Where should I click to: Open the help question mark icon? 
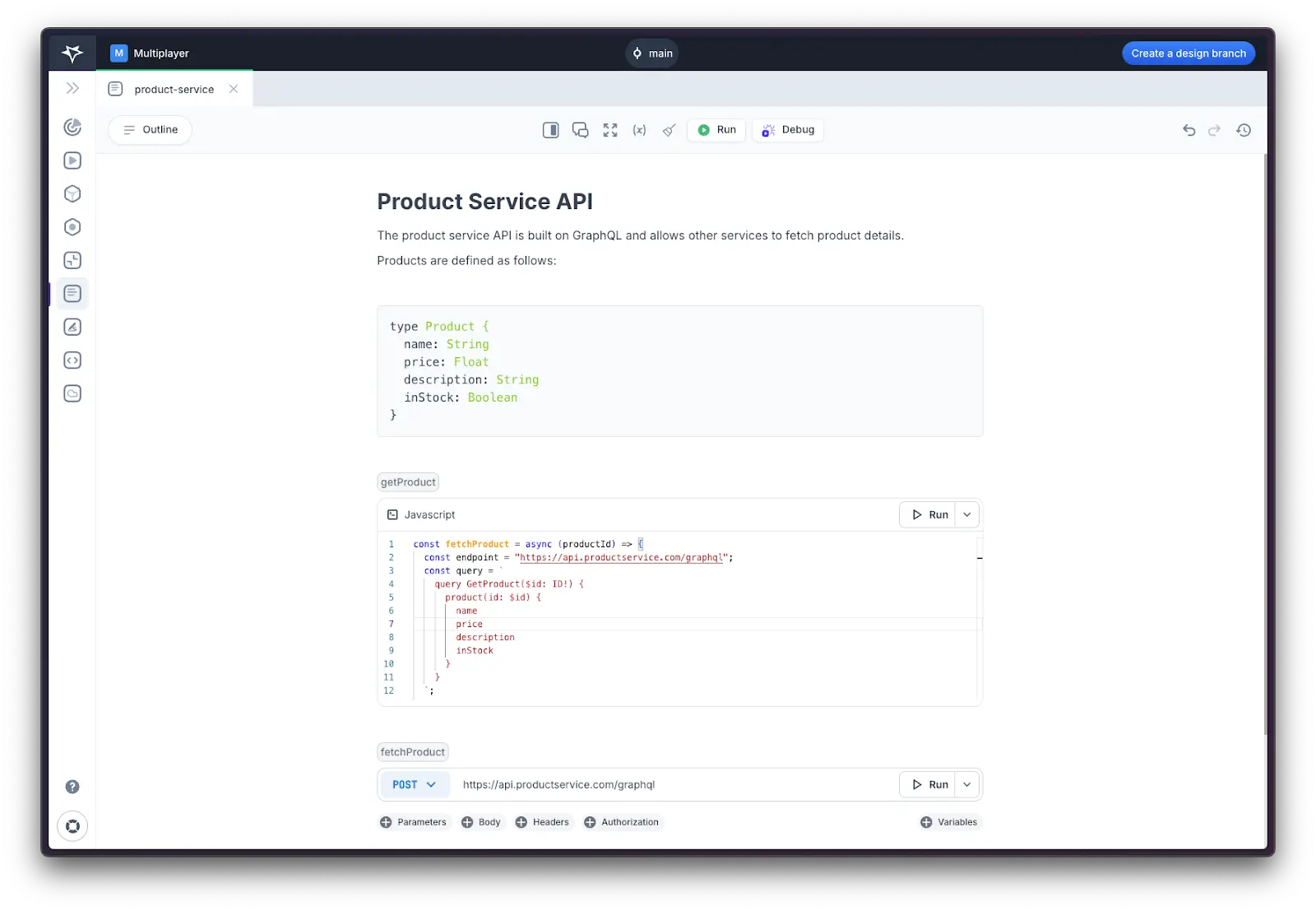72,787
